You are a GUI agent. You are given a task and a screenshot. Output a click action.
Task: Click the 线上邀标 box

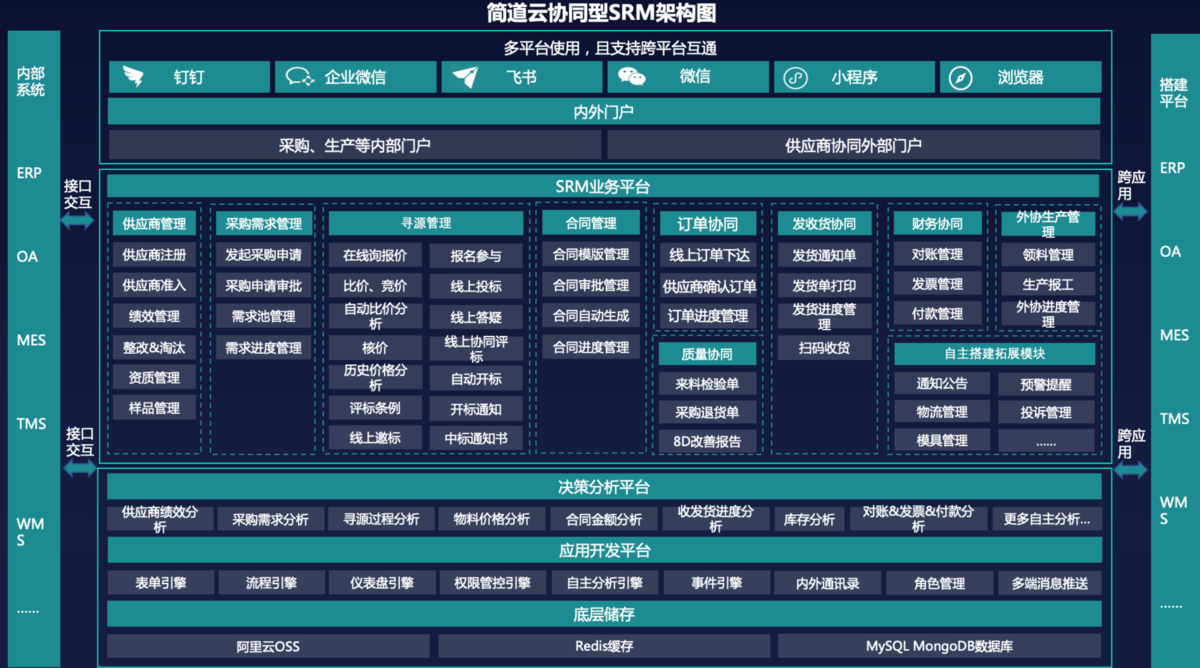point(375,438)
